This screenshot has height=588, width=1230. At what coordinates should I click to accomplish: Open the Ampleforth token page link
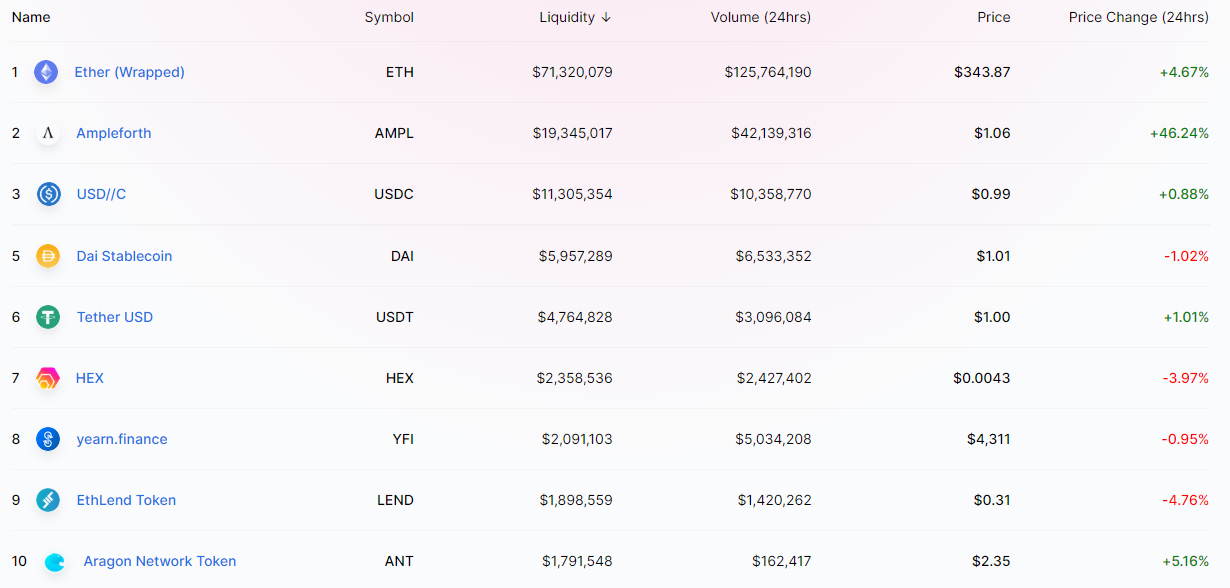[114, 133]
